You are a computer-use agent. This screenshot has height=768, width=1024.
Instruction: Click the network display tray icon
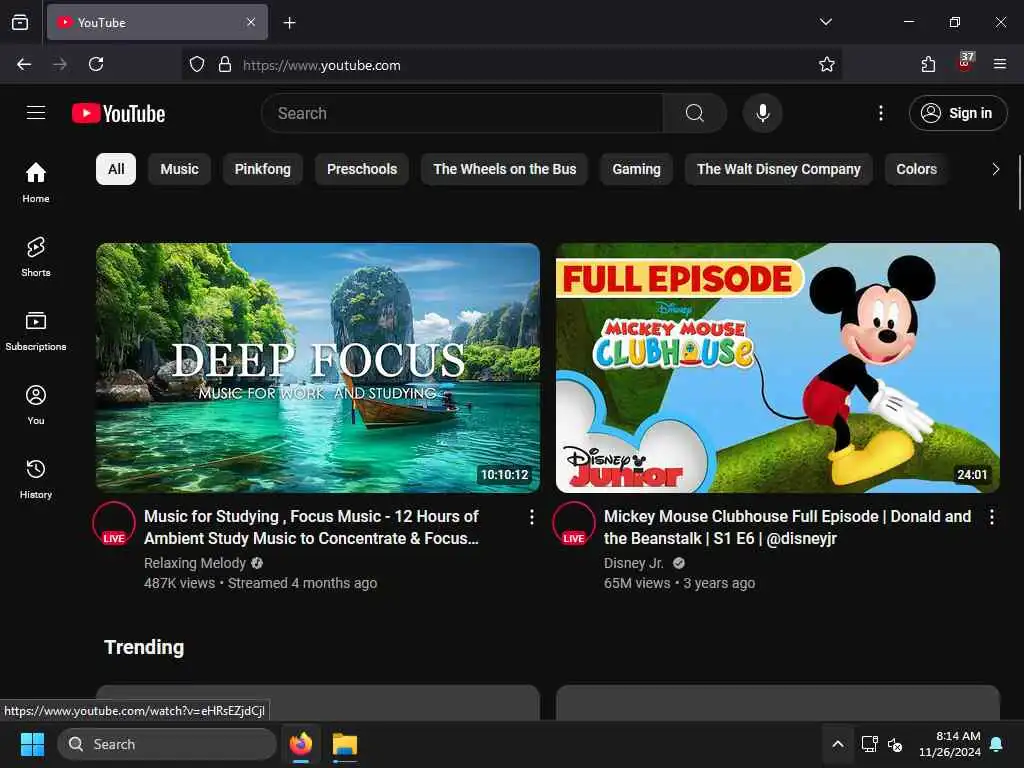[x=869, y=744]
